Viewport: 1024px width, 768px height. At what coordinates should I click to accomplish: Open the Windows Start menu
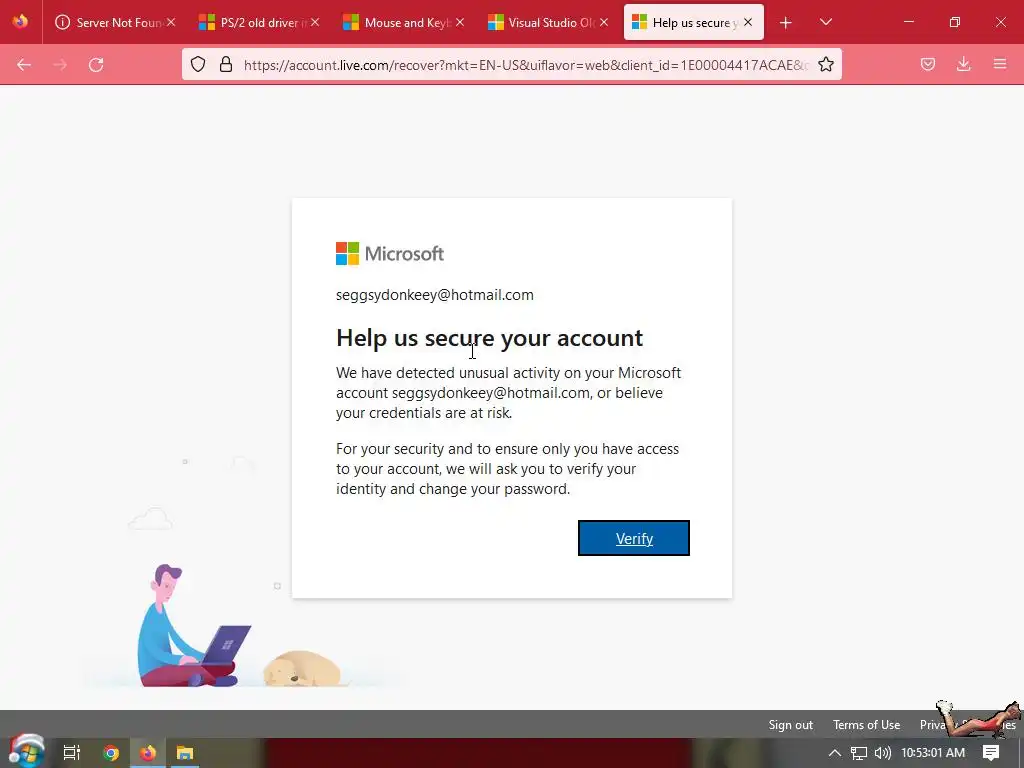tap(26, 751)
